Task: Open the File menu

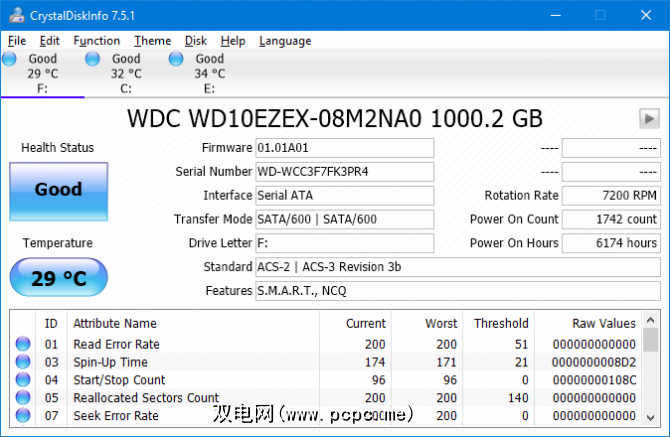Action: (x=17, y=41)
